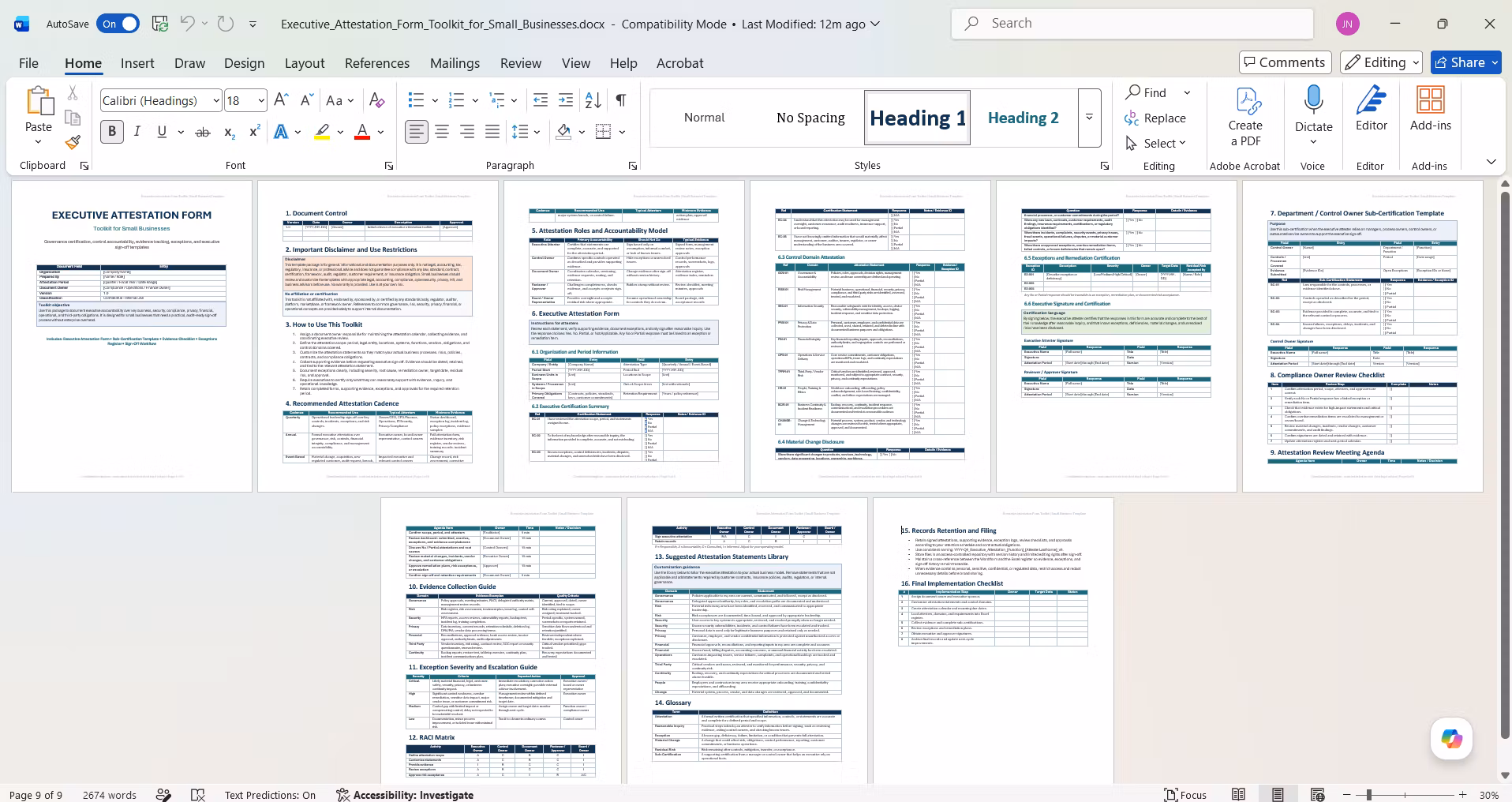Click the Copilot floating icon
The height and width of the screenshot is (802, 1512).
1451,739
